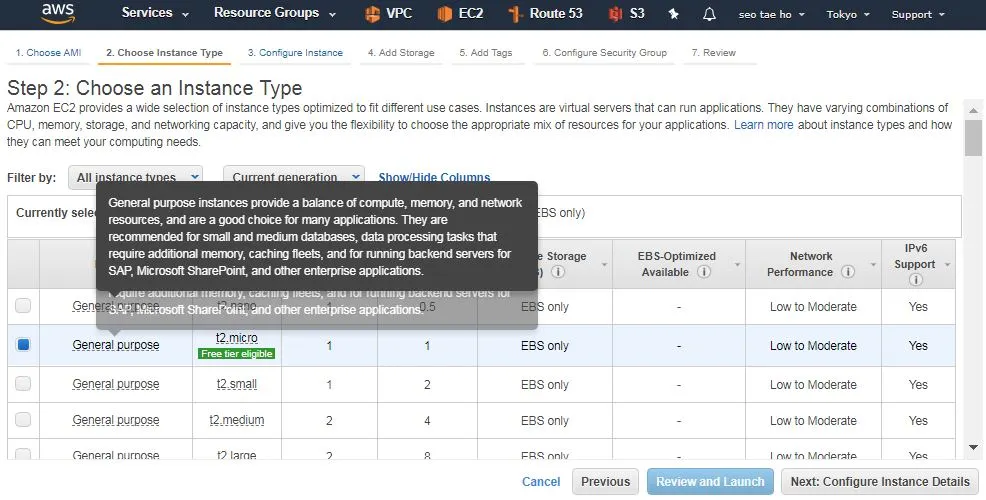Select the 2. Choose Instance Type tab

[164, 53]
